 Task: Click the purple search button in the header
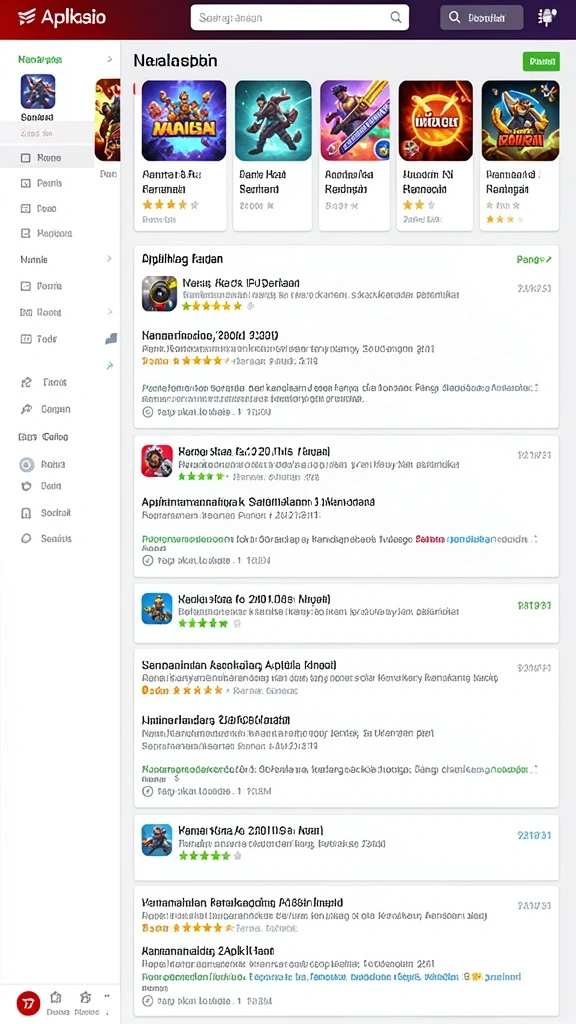coord(481,18)
